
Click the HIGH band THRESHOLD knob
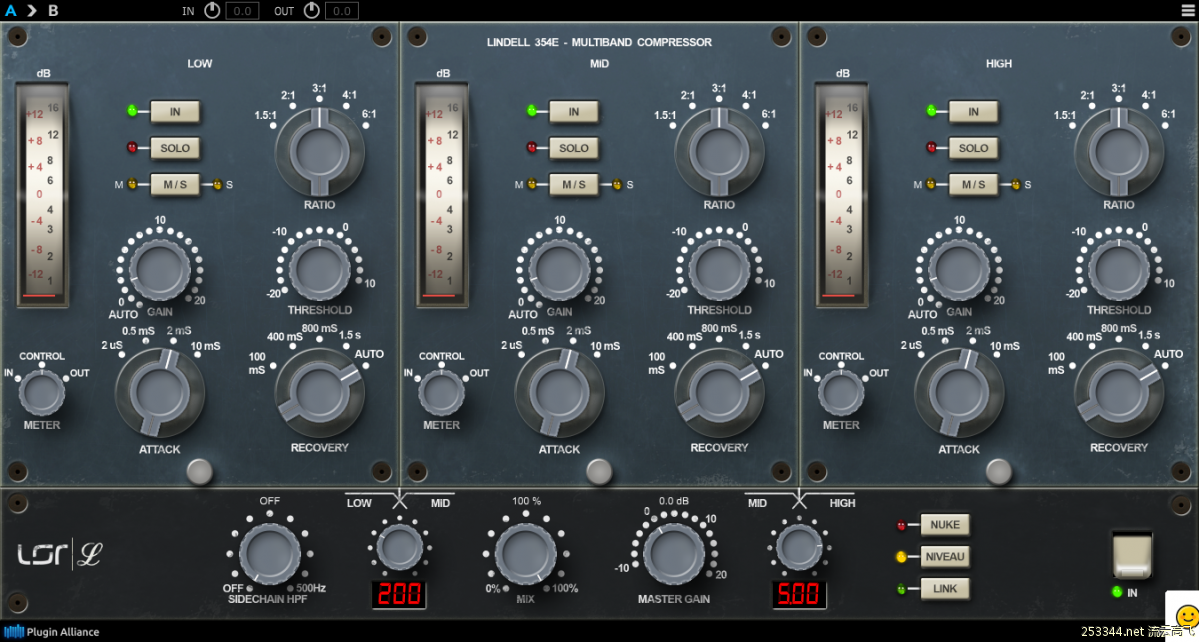coord(1119,268)
